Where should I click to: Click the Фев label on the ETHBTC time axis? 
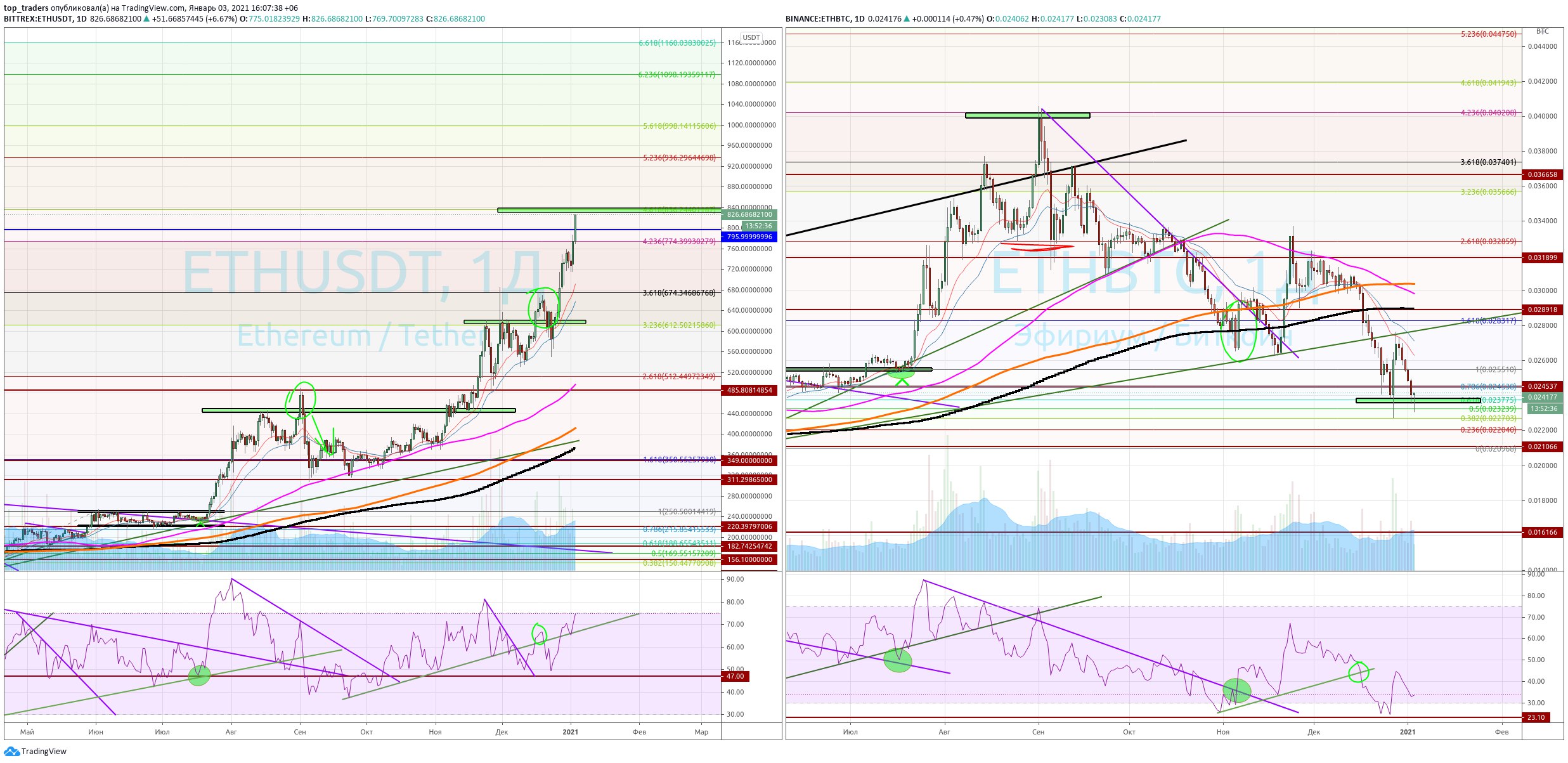(x=1502, y=732)
